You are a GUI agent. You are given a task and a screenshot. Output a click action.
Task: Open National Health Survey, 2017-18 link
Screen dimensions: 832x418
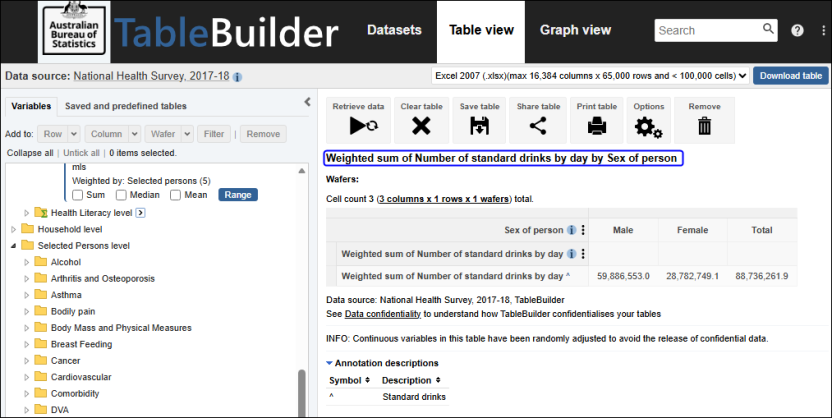[x=151, y=76]
